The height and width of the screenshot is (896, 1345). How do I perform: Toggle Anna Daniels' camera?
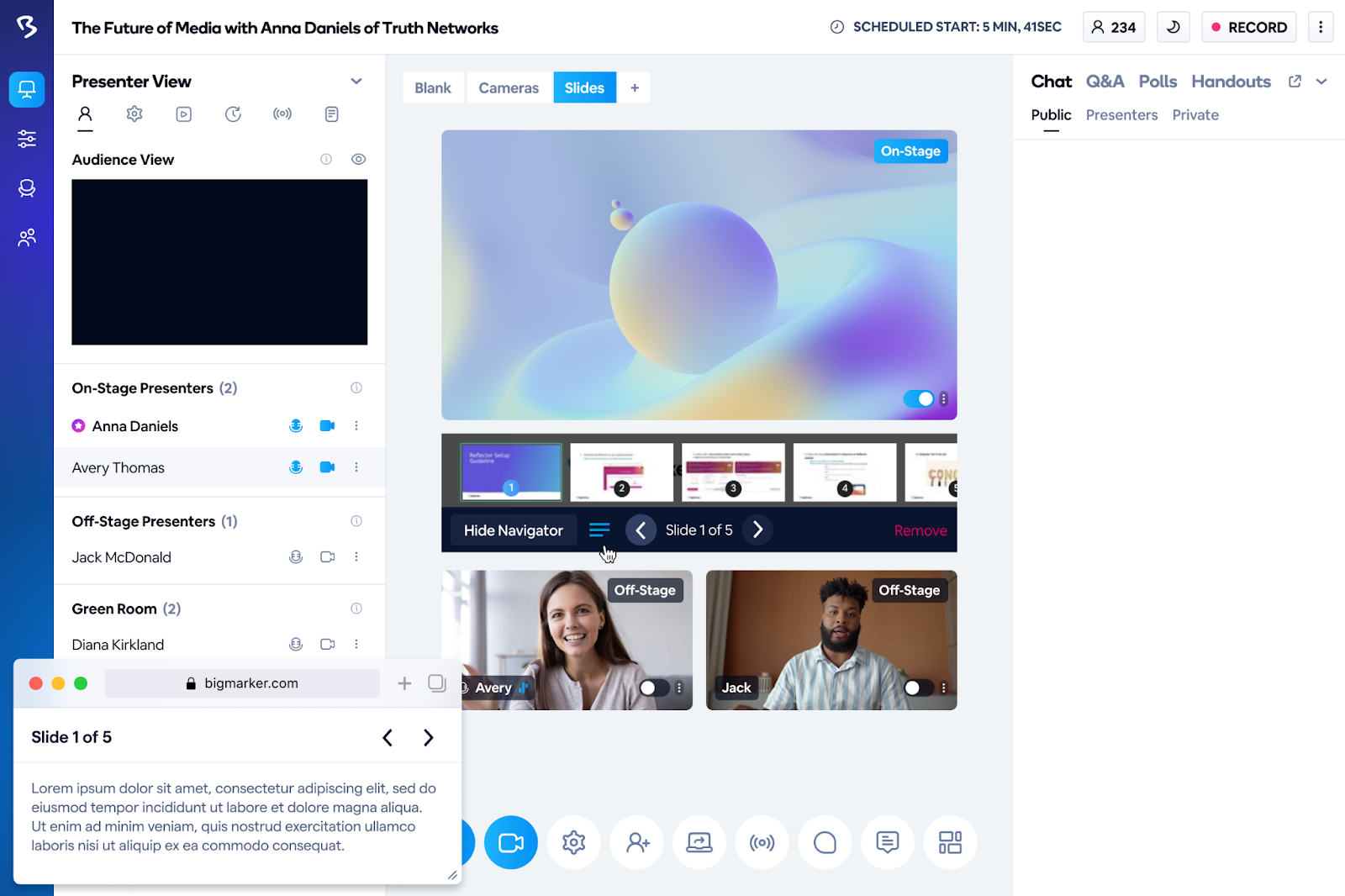[328, 426]
